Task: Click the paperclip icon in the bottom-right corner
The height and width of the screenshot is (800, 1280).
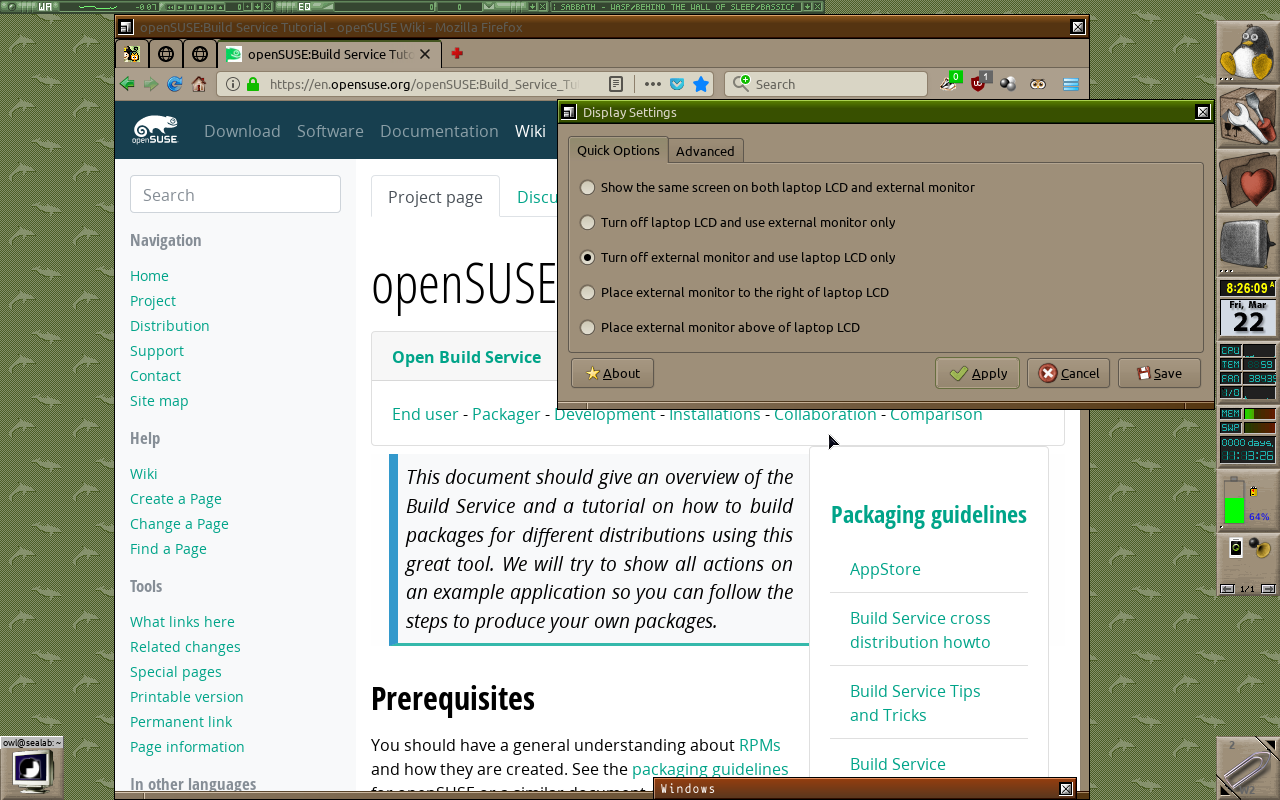Action: tap(1247, 768)
